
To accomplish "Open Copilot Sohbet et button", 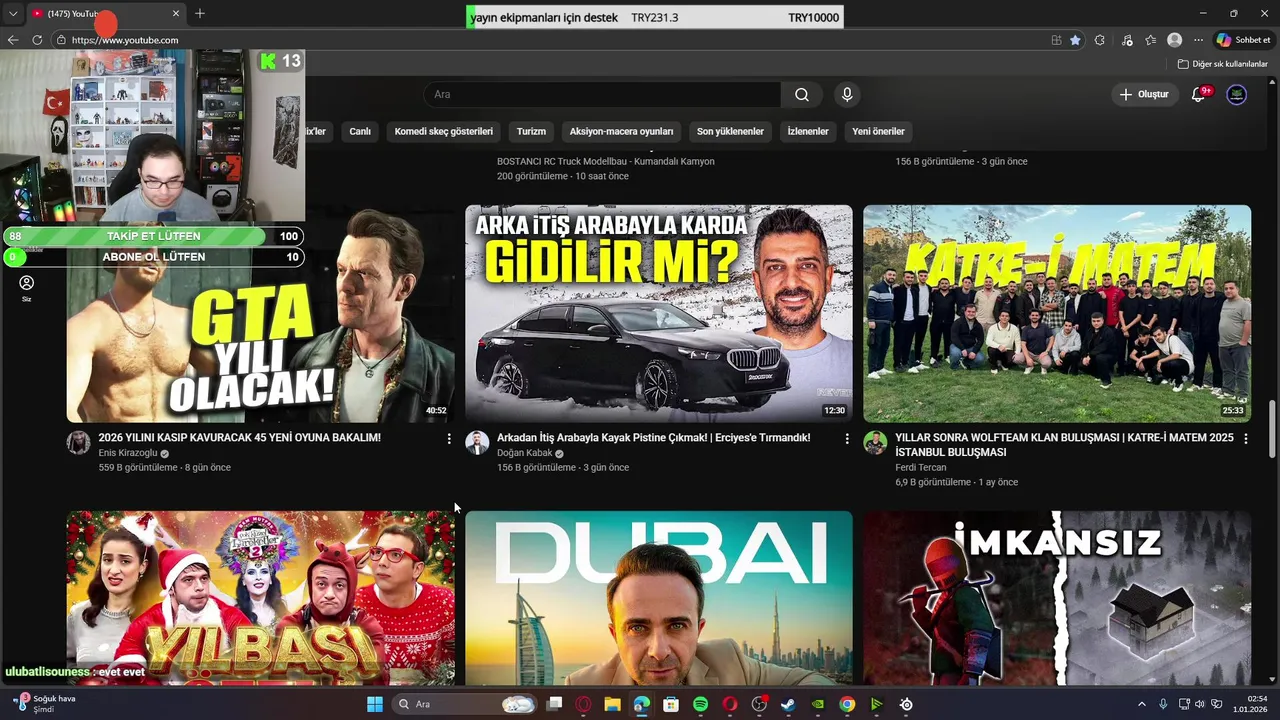I will (1243, 40).
